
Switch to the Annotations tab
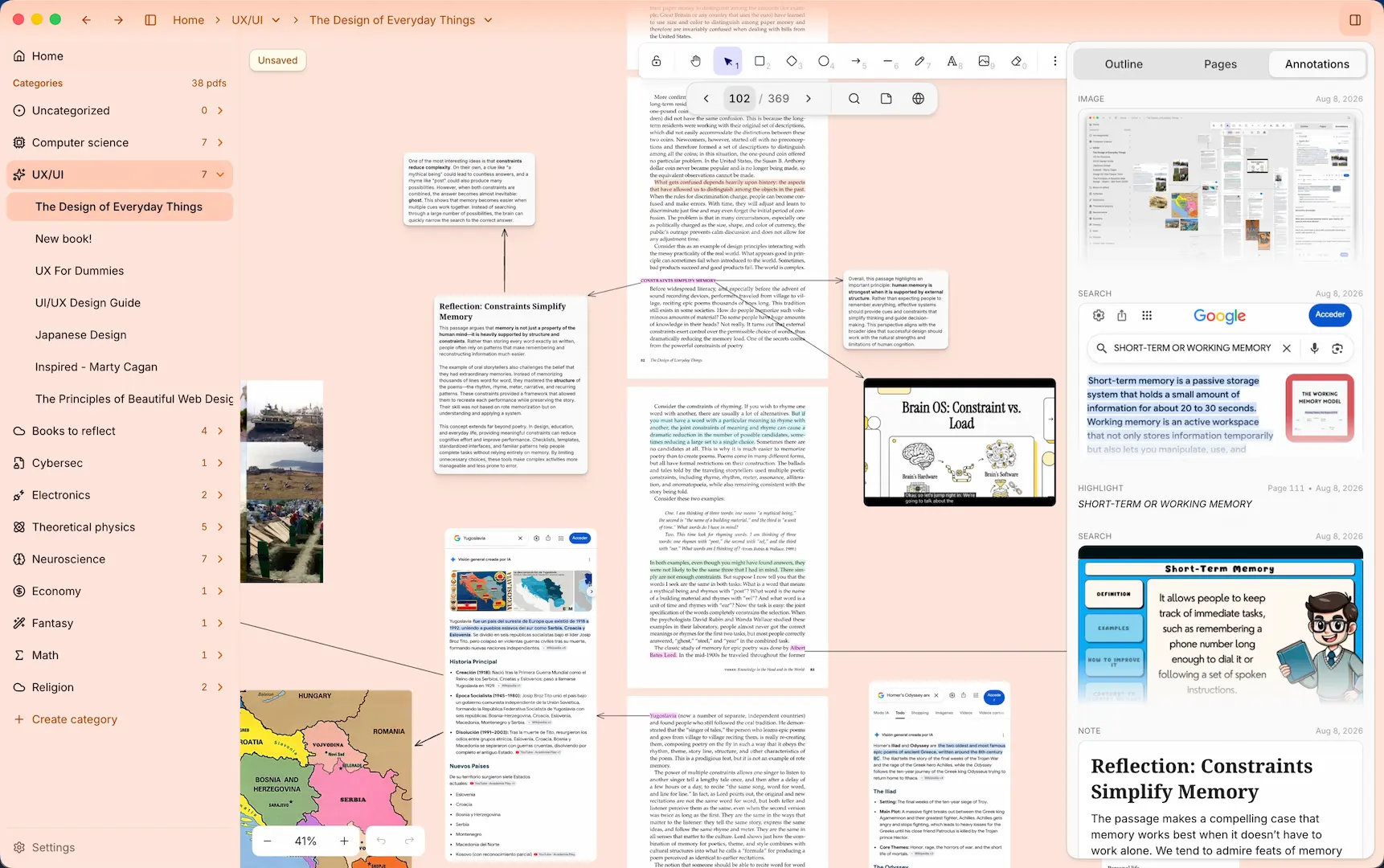coord(1316,64)
